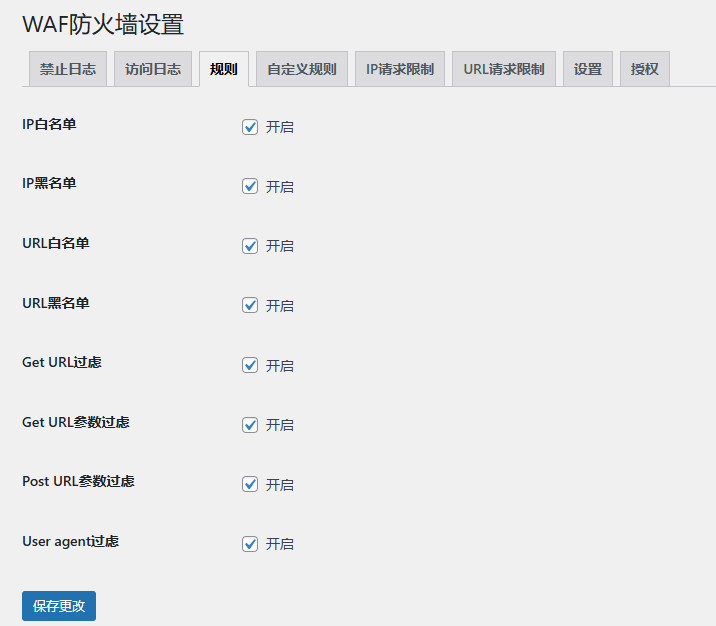Open the IP请求限制 tab
The width and height of the screenshot is (716, 626).
point(400,70)
